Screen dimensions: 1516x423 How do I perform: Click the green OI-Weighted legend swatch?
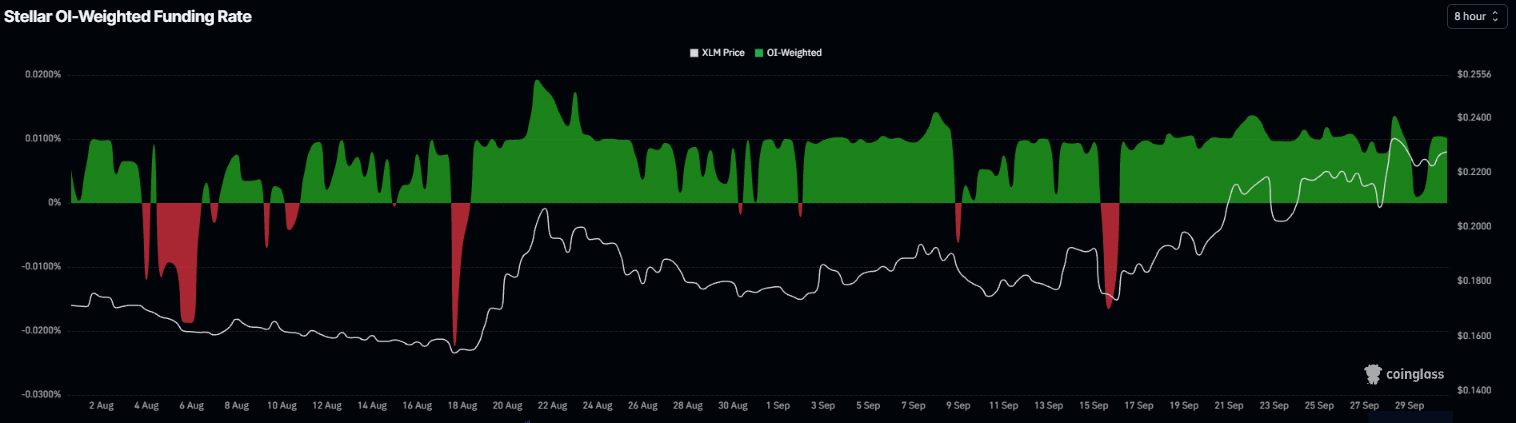point(759,52)
